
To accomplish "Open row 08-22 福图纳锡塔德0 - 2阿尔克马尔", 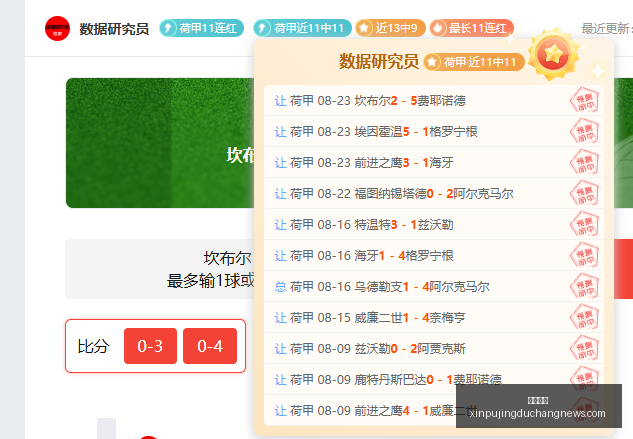I will tap(434, 194).
